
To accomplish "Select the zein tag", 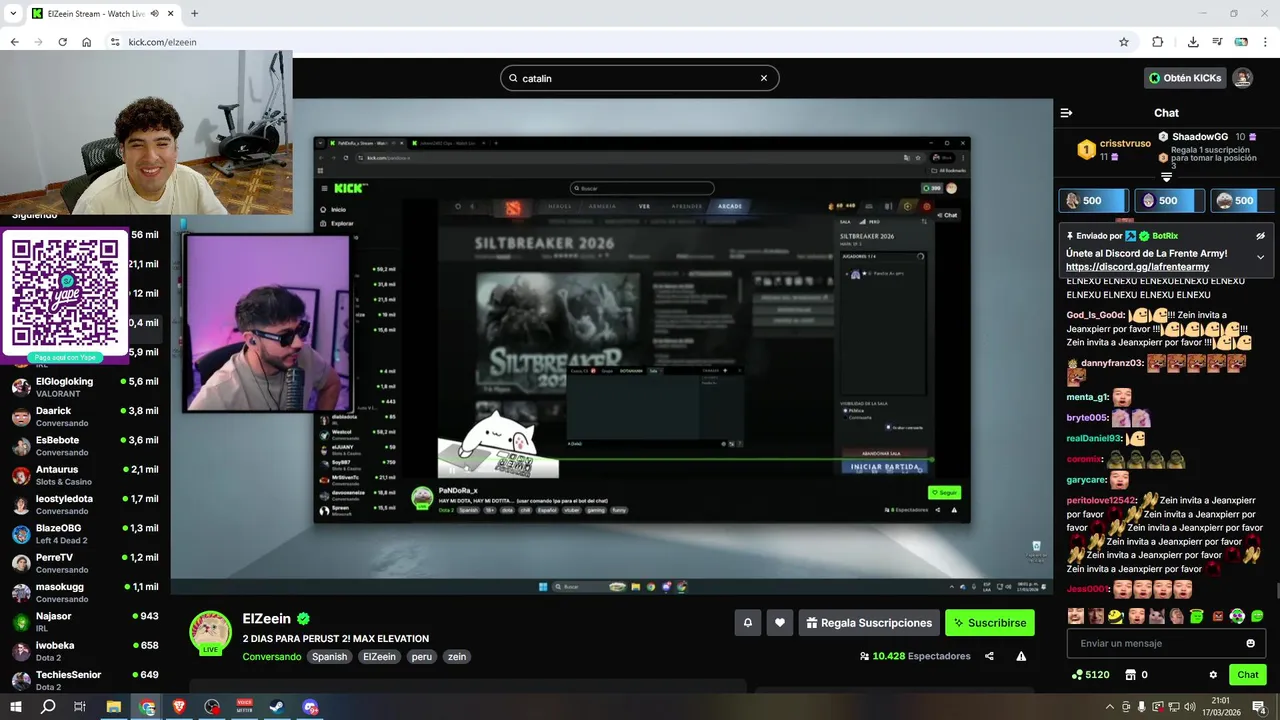I will [457, 657].
